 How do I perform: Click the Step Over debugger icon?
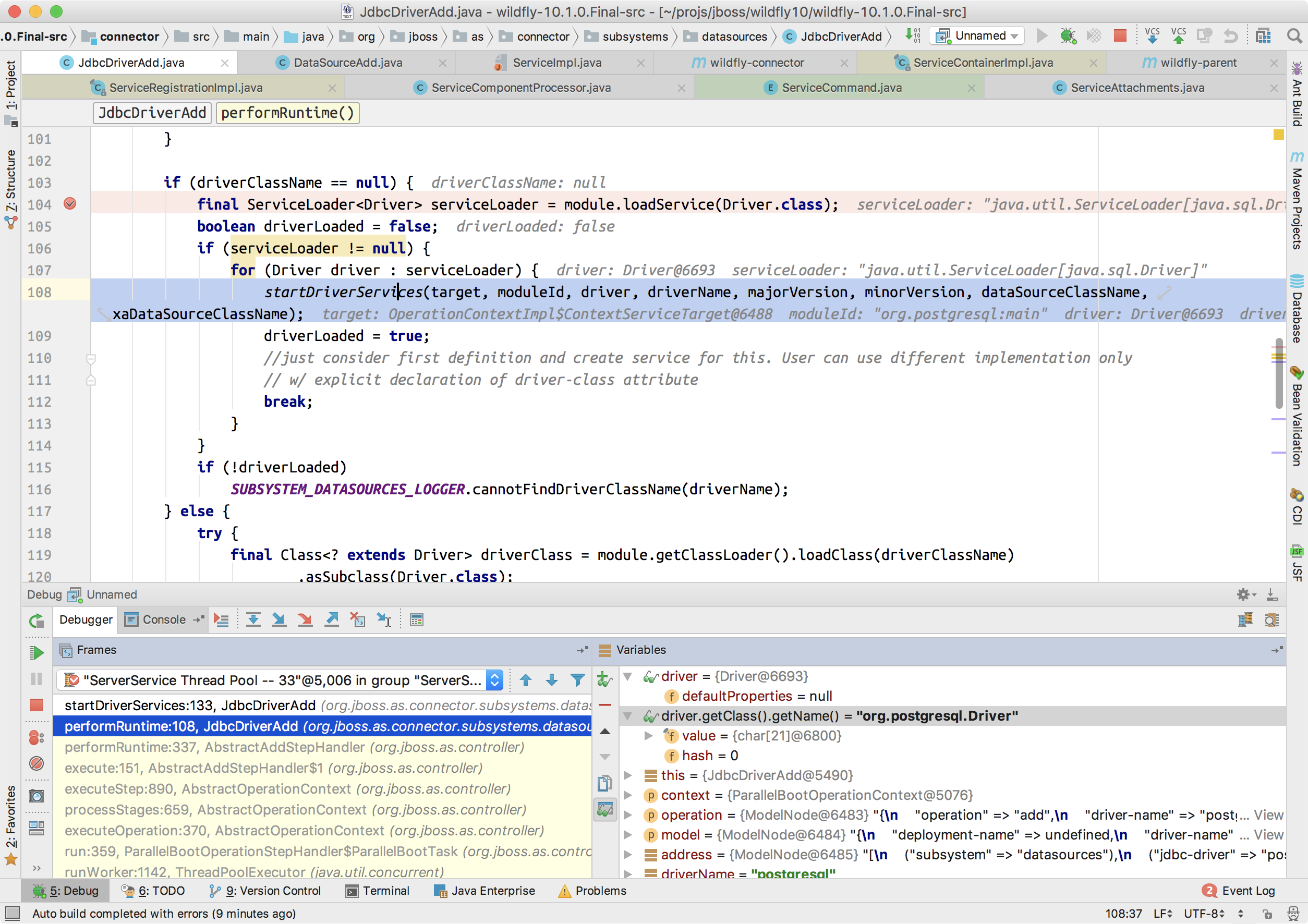[253, 620]
